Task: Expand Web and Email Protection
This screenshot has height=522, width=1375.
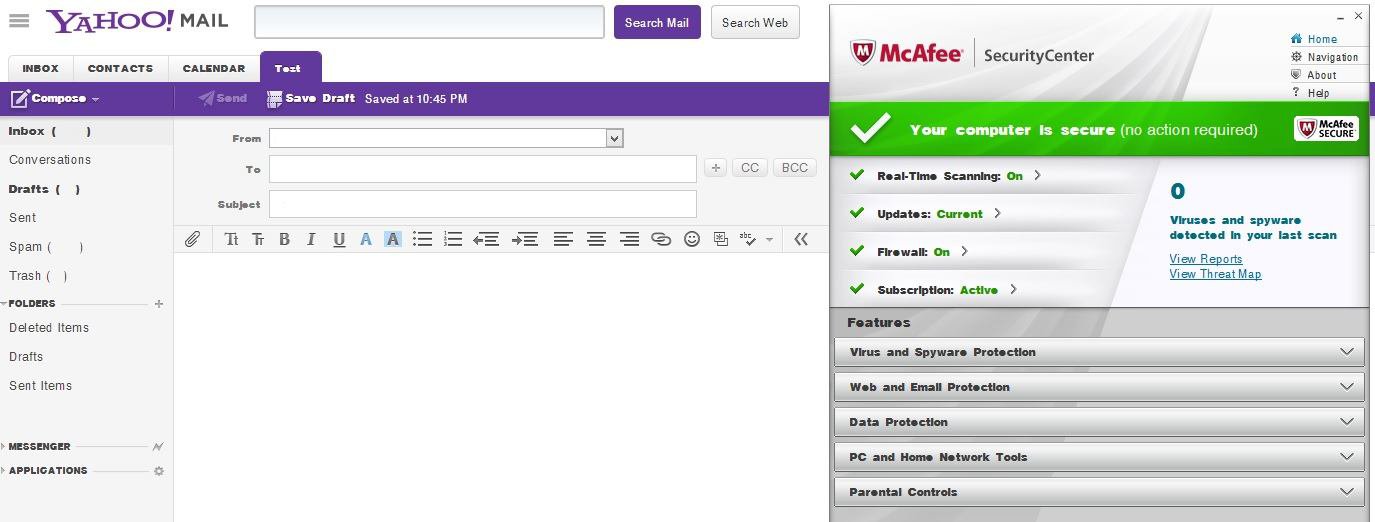Action: 1099,387
